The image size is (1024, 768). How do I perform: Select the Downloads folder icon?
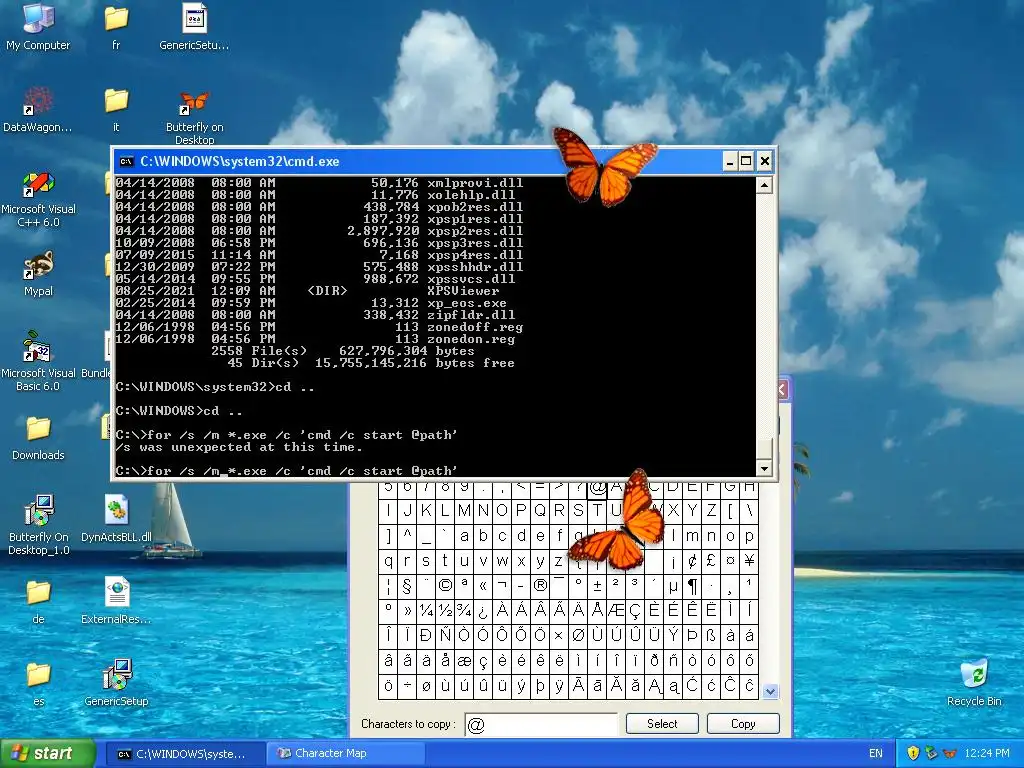pos(38,438)
